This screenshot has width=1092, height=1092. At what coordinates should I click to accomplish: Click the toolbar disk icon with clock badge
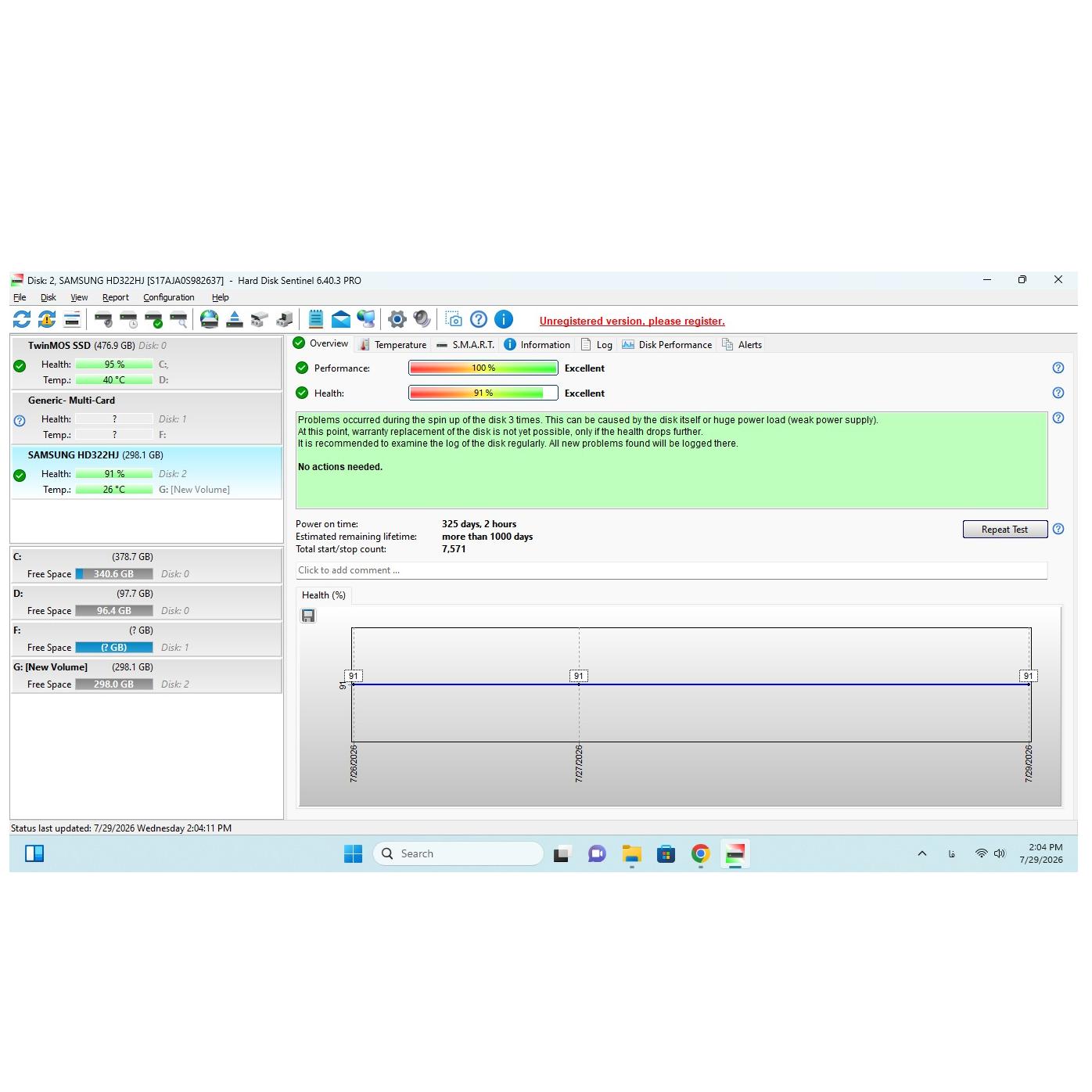128,319
